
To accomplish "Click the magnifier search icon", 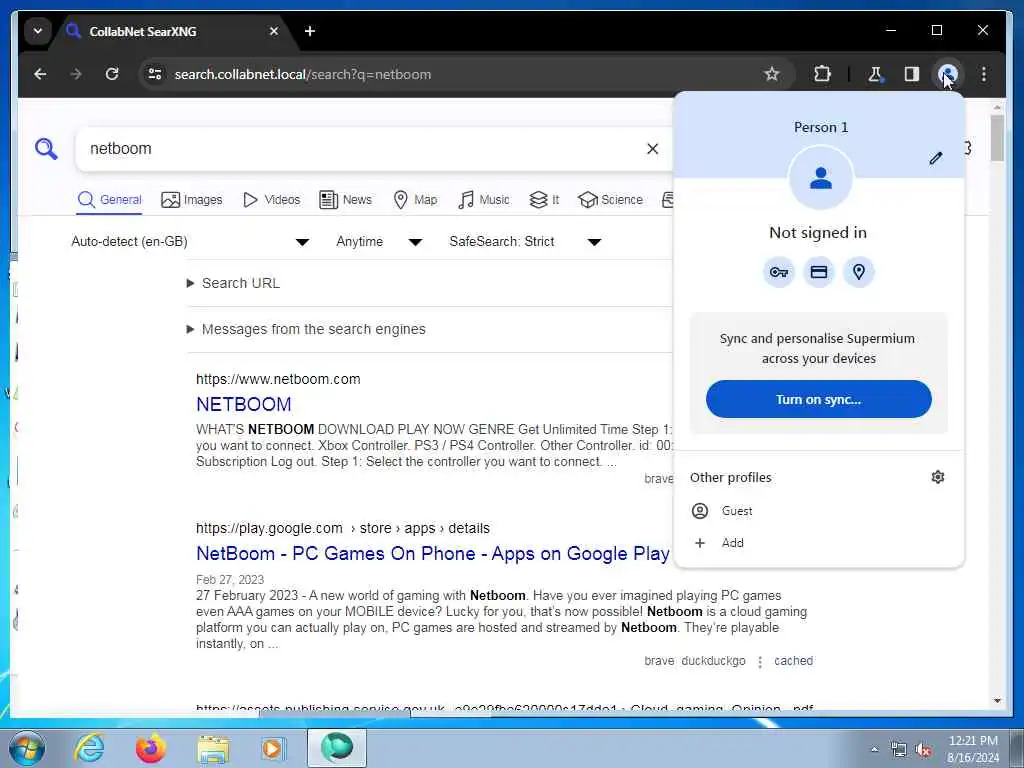I will 46,149.
